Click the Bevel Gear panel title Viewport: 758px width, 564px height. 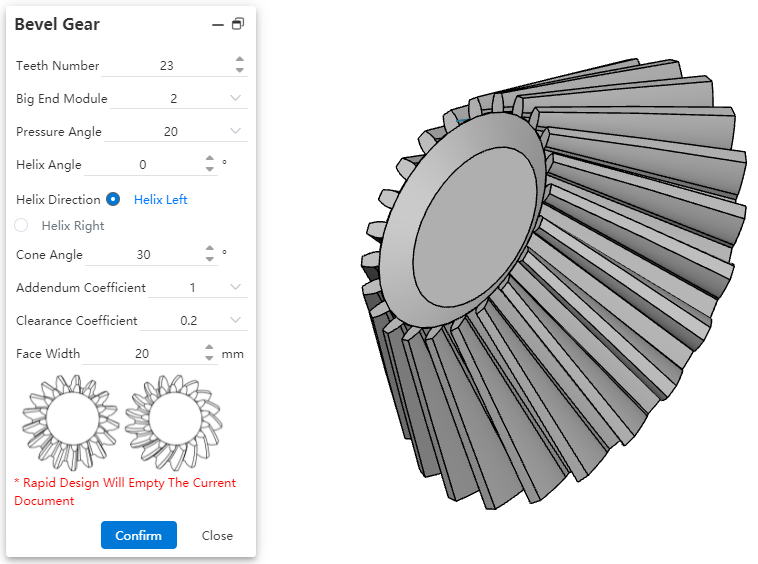(57, 24)
